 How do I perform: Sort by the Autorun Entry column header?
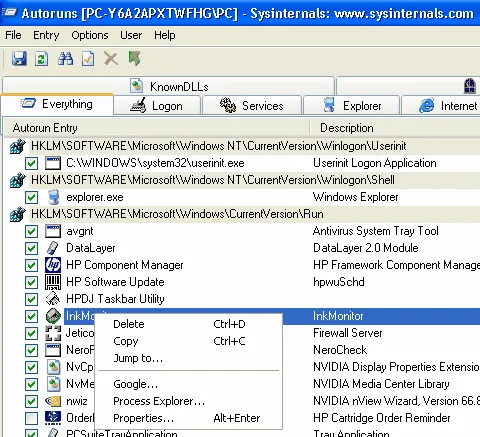(157, 128)
